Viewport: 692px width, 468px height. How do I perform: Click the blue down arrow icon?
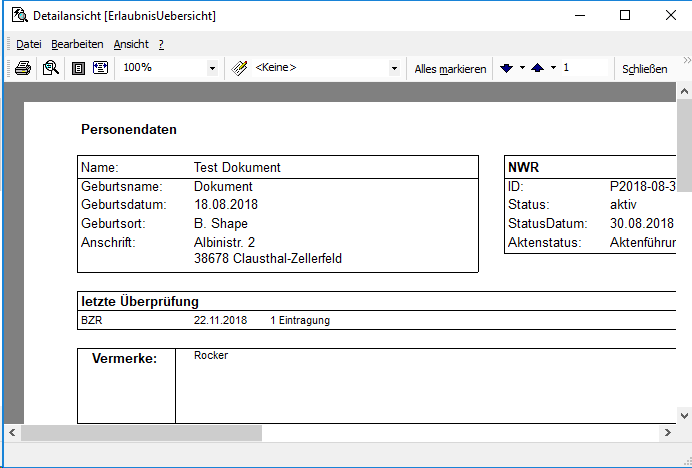coord(507,68)
